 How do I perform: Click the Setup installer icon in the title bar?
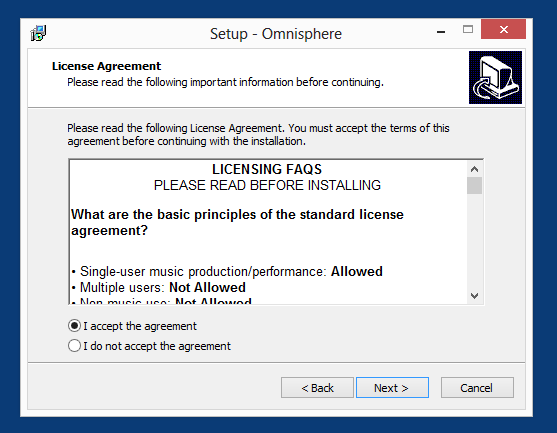click(x=38, y=33)
